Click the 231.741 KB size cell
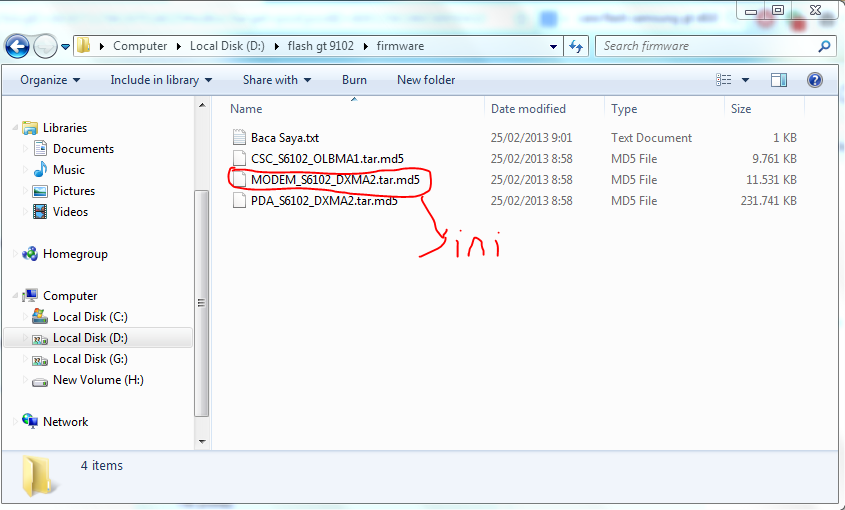845x510 pixels. click(768, 201)
